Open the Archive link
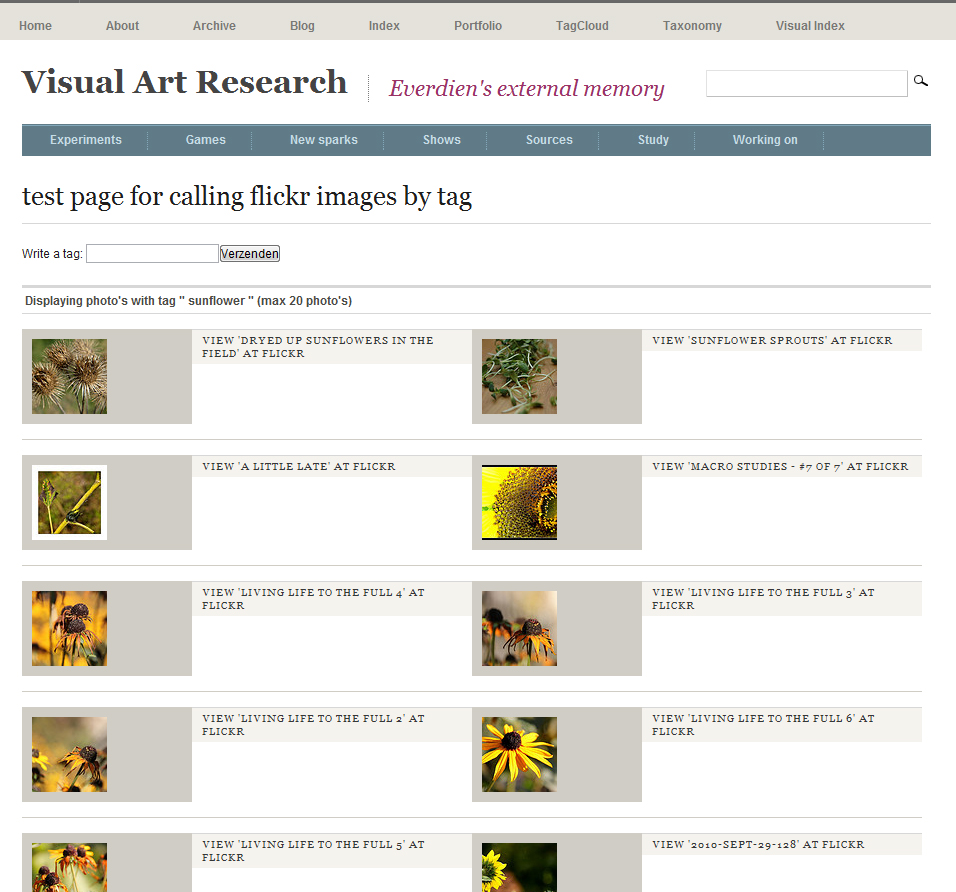This screenshot has height=892, width=956. 214,26
